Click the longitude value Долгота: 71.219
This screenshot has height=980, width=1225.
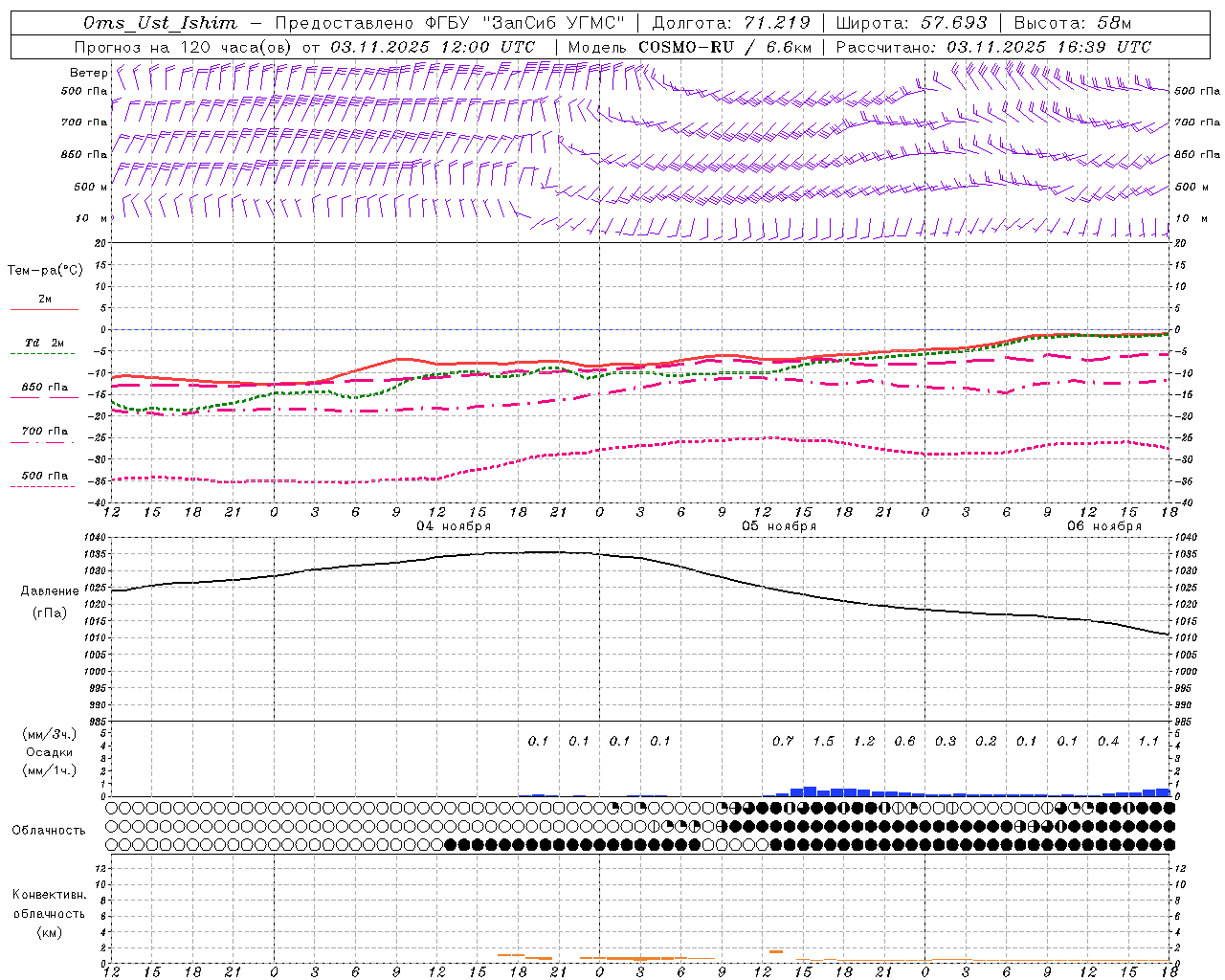click(x=731, y=23)
